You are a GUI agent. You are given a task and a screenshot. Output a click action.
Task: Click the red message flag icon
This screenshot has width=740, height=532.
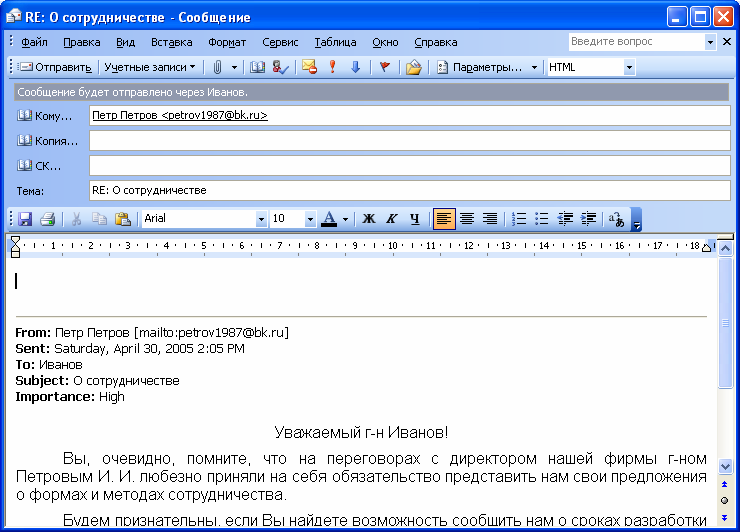click(383, 68)
